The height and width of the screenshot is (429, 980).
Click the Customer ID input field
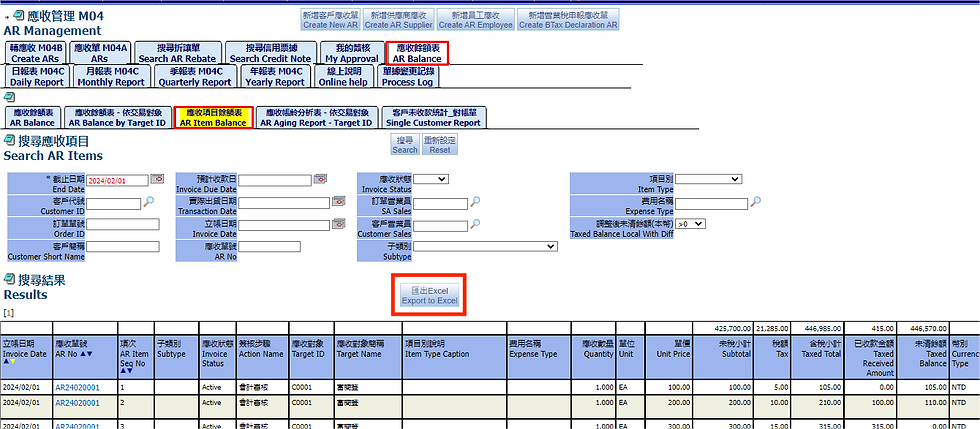[x=114, y=203]
